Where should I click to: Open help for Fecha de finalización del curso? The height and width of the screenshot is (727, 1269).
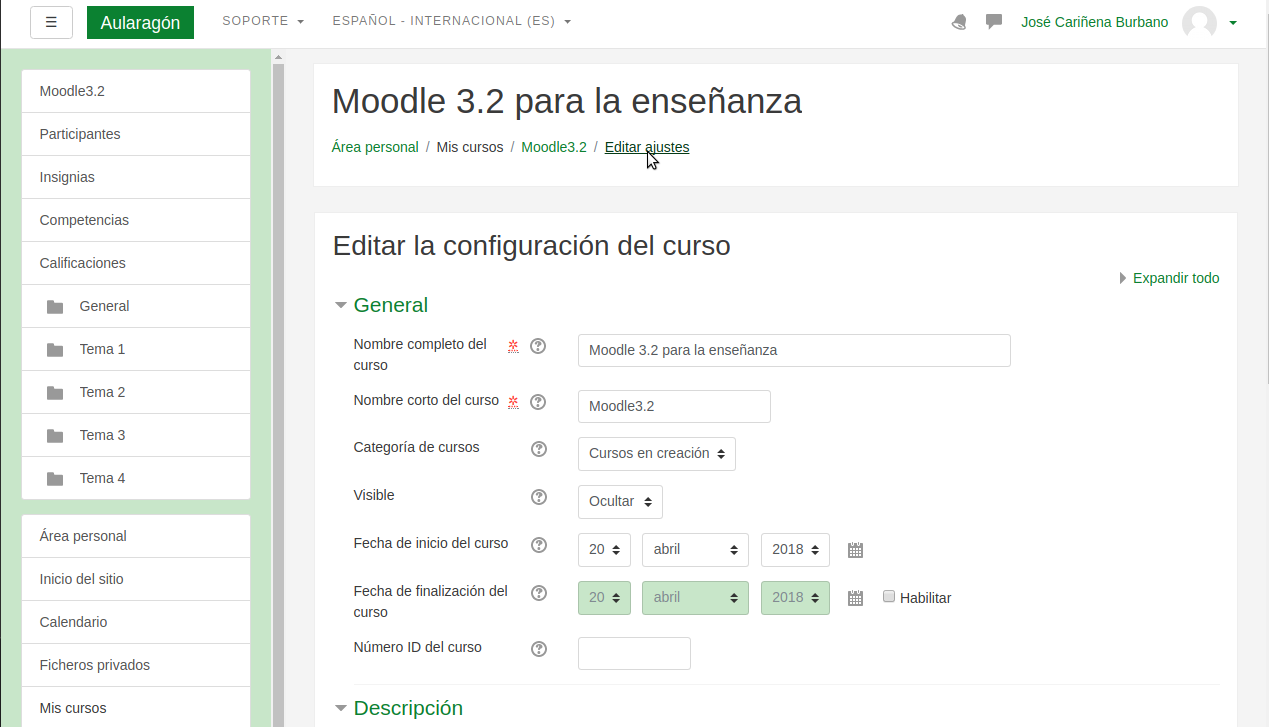539,593
